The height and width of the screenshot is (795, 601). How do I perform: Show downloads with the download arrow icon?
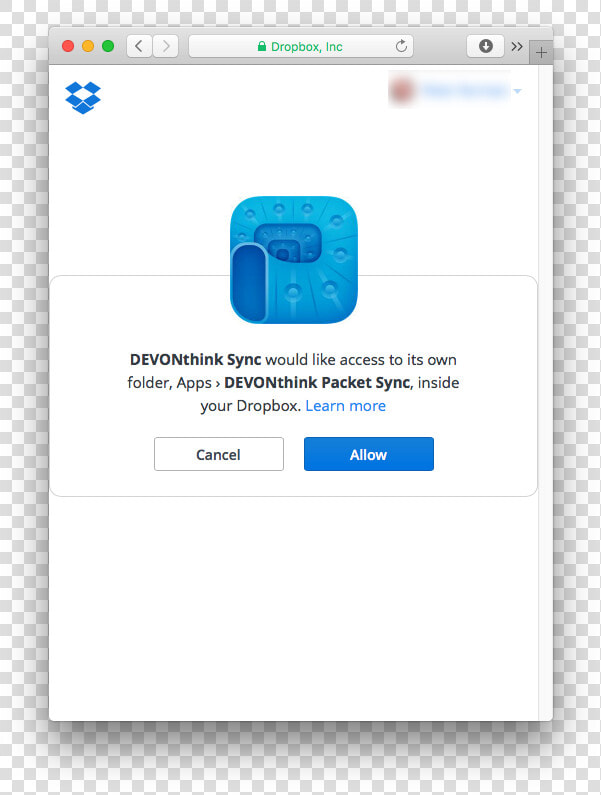pyautogui.click(x=485, y=46)
